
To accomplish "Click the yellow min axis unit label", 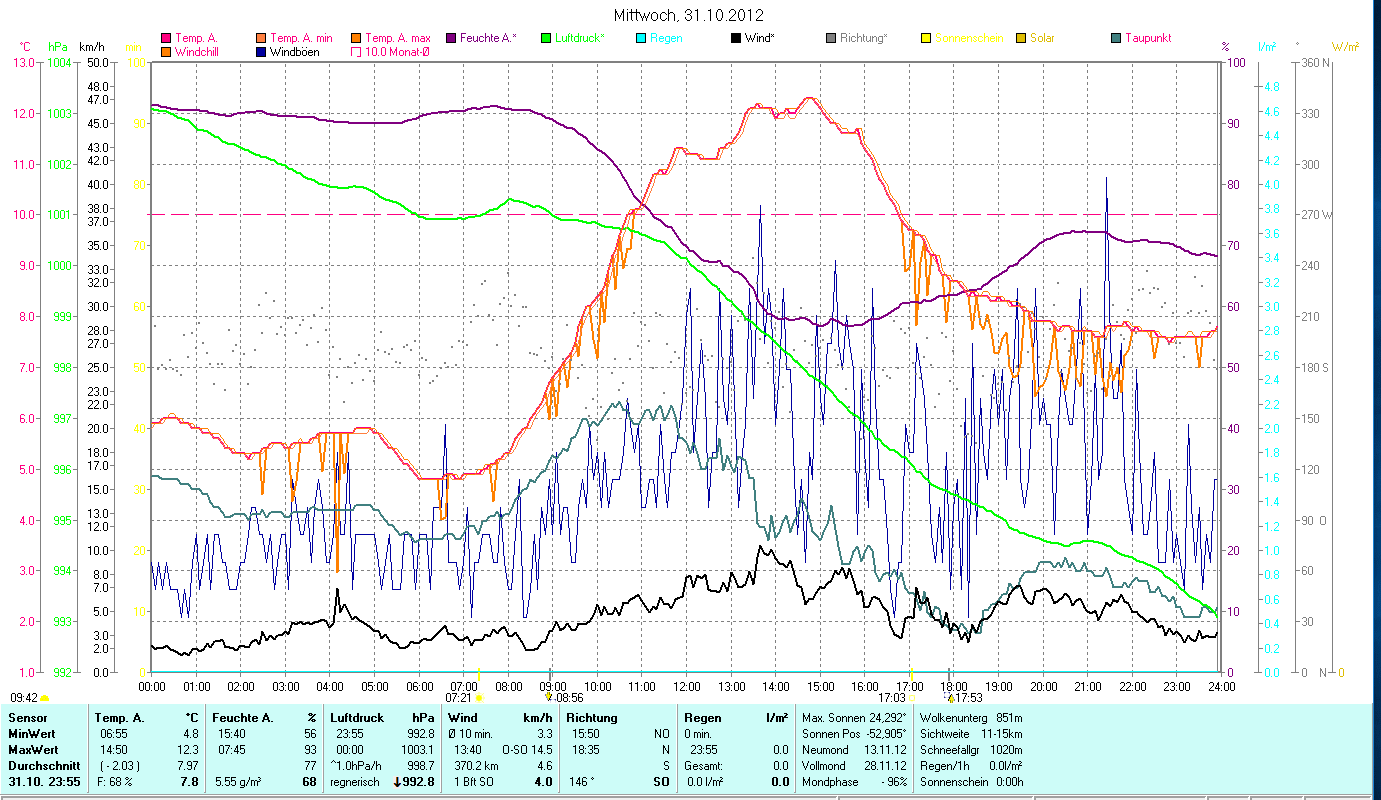I will [132, 47].
